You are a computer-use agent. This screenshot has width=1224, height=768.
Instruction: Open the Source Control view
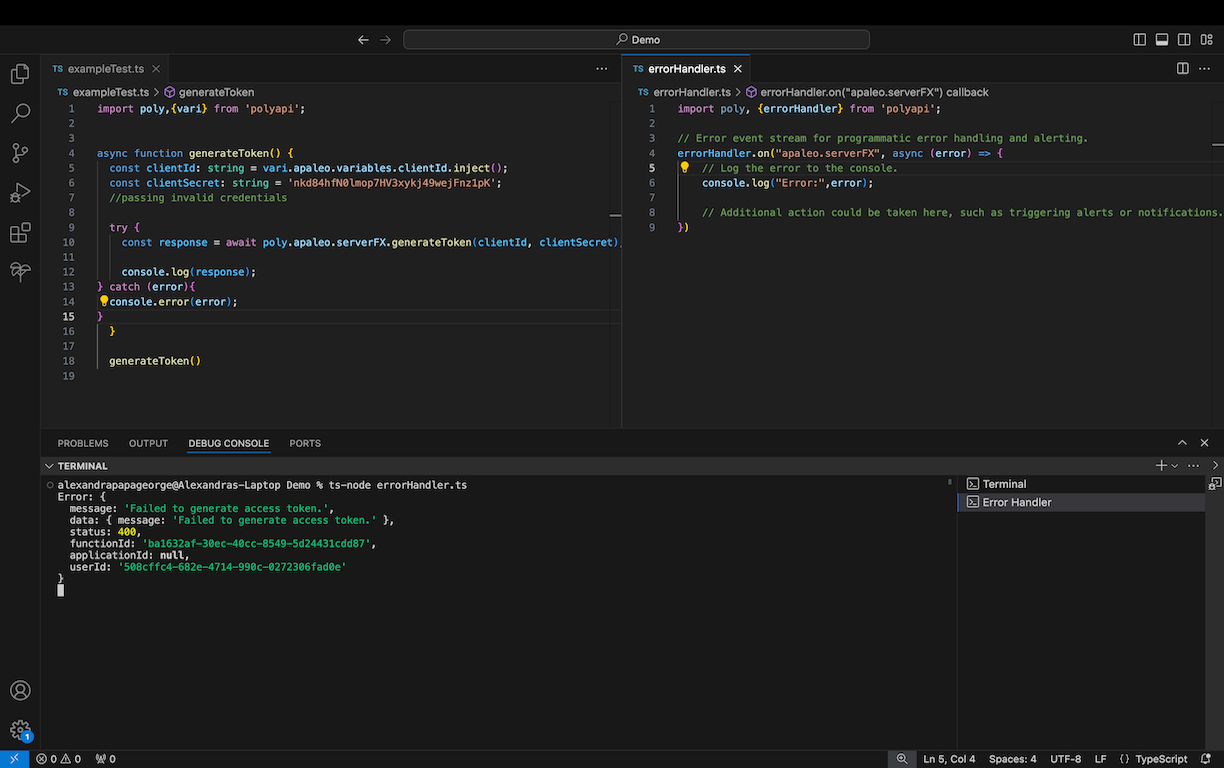click(x=20, y=153)
